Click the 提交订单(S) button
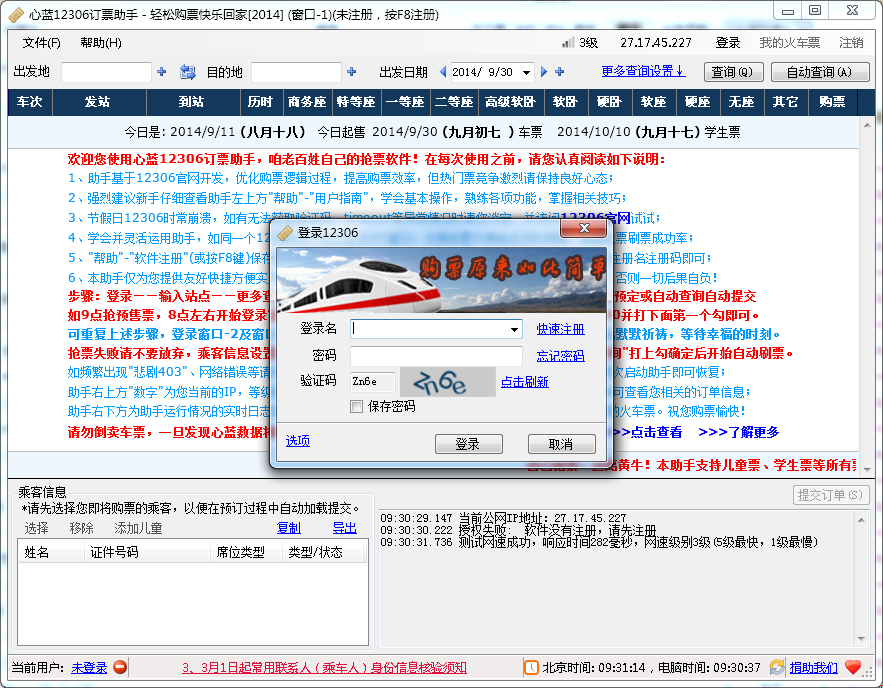Screen dimensions: 883x688 click(x=831, y=495)
